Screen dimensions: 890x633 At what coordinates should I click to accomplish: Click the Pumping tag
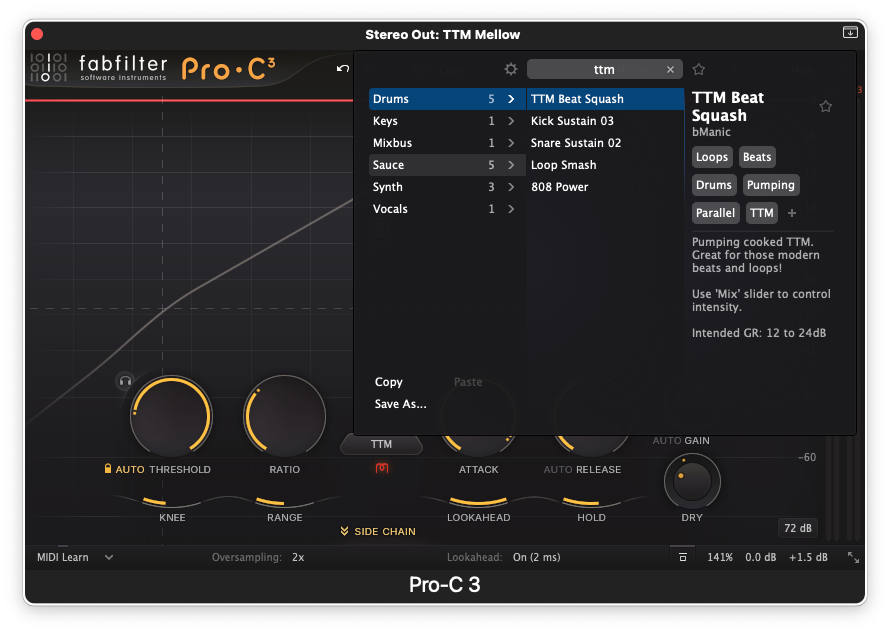coord(770,185)
